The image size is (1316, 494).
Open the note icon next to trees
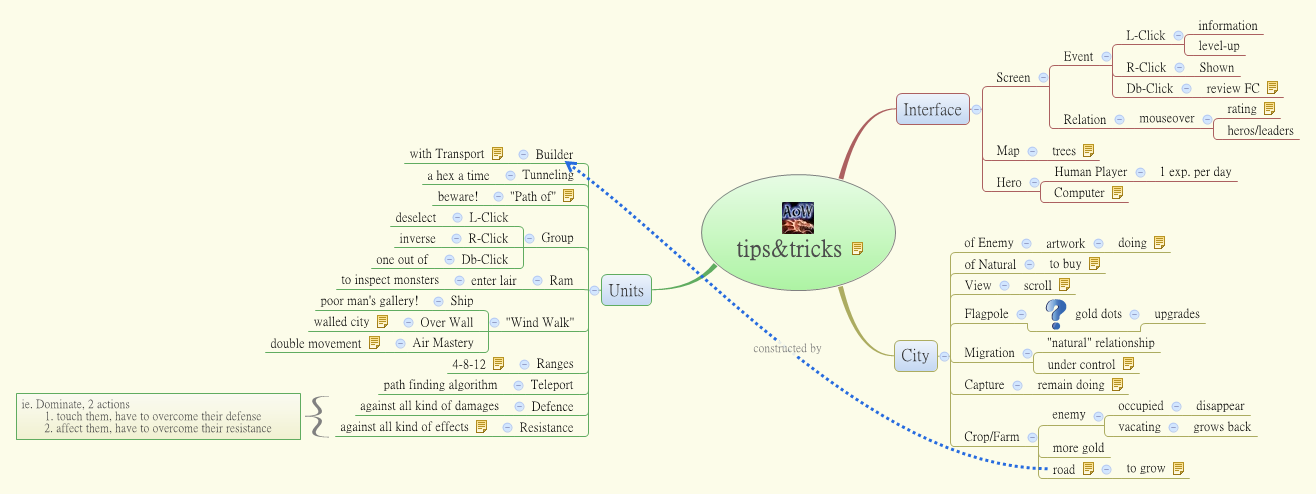[1088, 151]
